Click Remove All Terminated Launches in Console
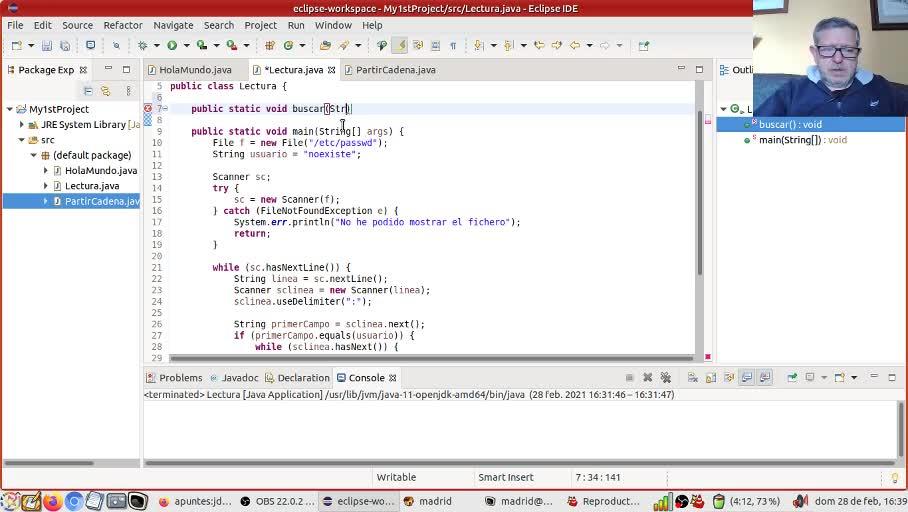 pos(665,378)
